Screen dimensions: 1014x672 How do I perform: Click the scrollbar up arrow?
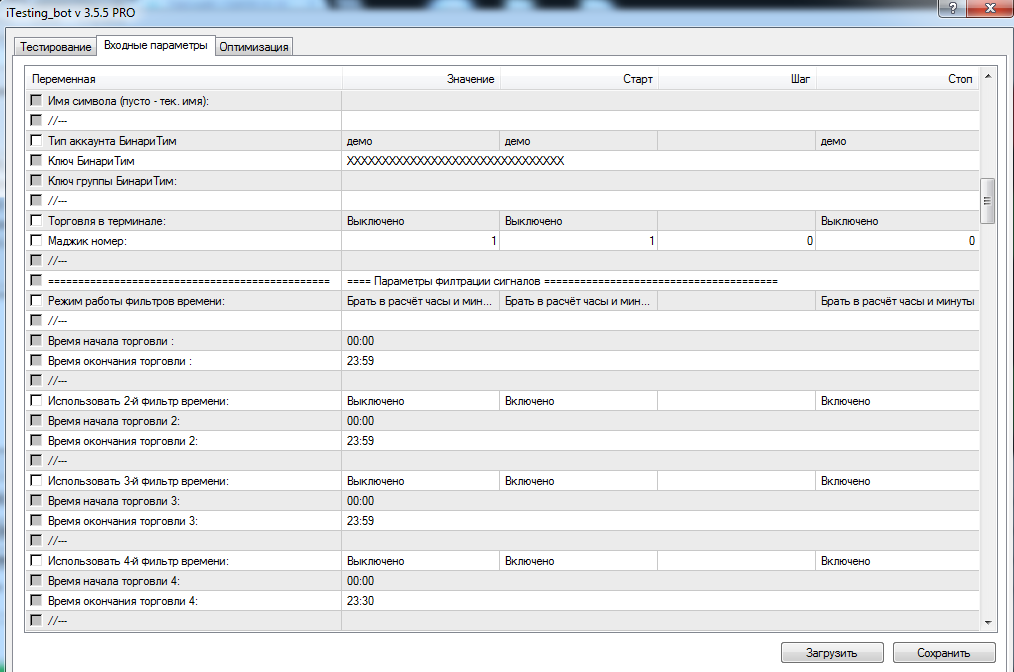pyautogui.click(x=988, y=77)
